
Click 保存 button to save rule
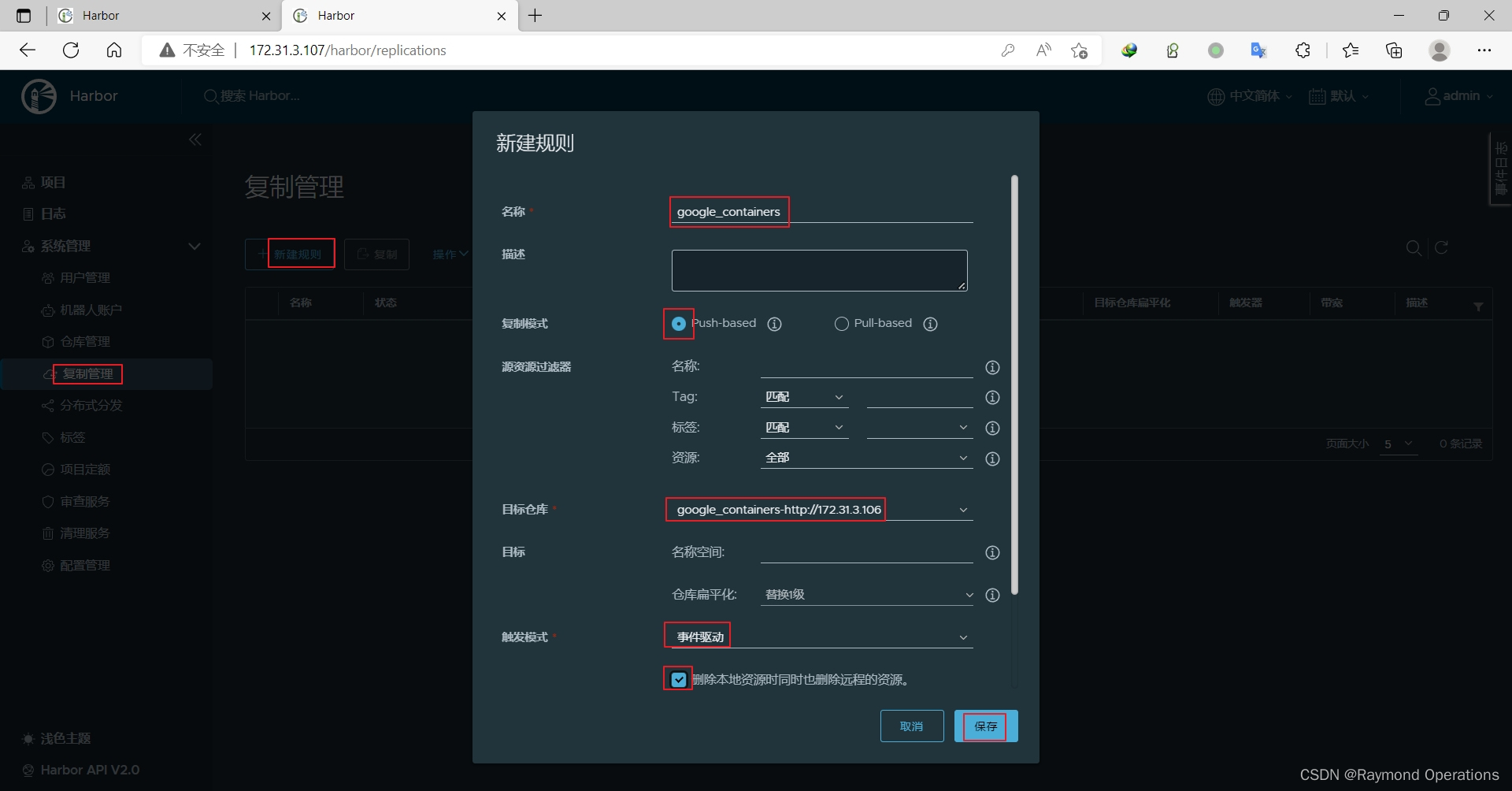coord(986,726)
